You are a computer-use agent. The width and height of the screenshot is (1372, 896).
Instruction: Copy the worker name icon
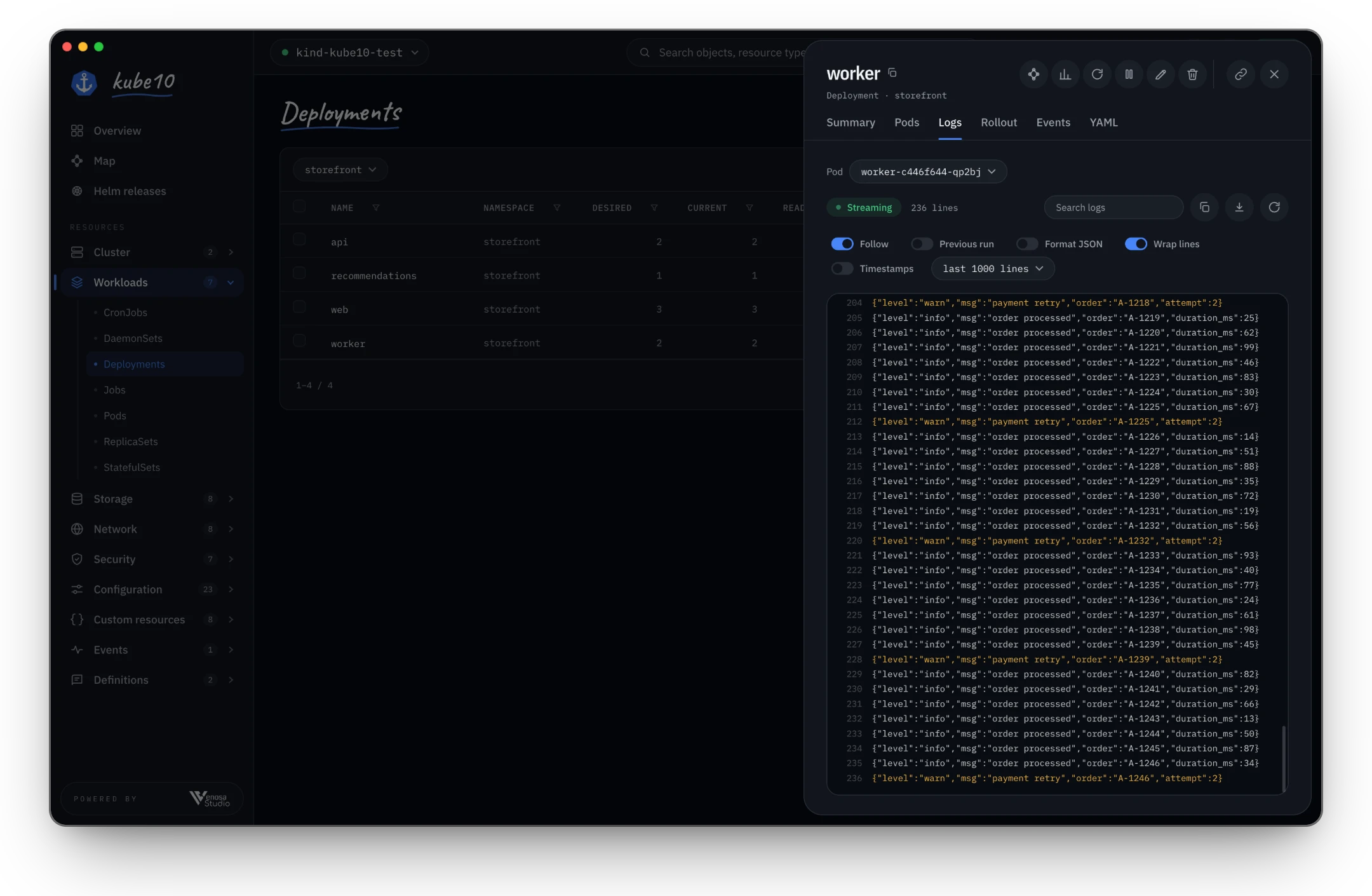coord(892,73)
